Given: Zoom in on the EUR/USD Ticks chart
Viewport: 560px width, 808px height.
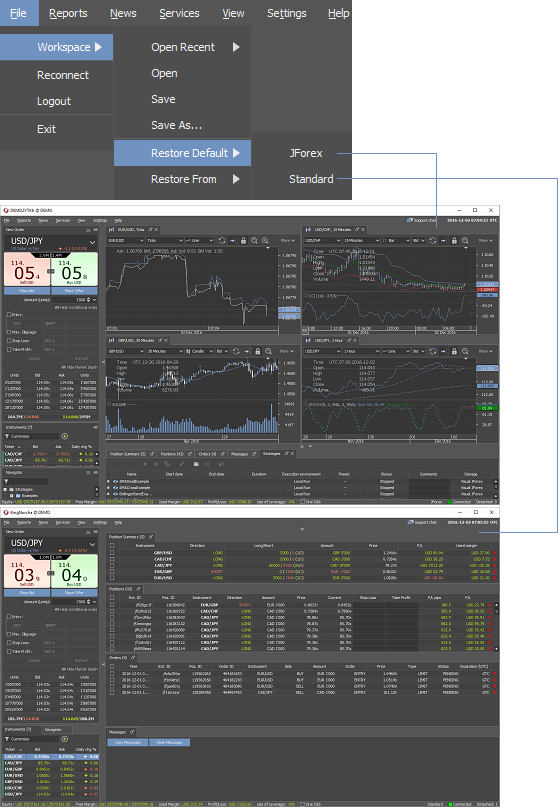Looking at the screenshot, I should click(x=265, y=241).
